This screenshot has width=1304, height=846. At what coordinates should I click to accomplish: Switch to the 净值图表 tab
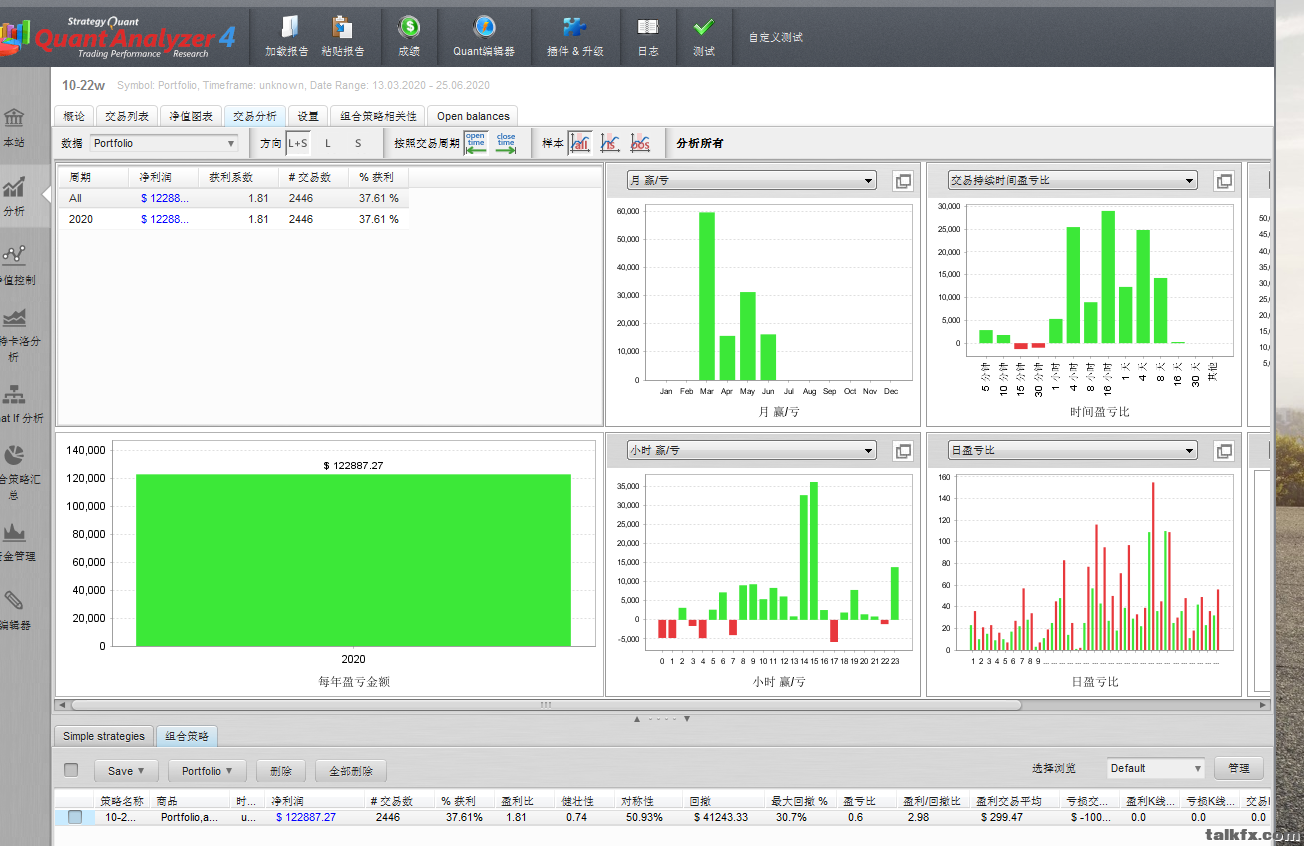click(190, 116)
